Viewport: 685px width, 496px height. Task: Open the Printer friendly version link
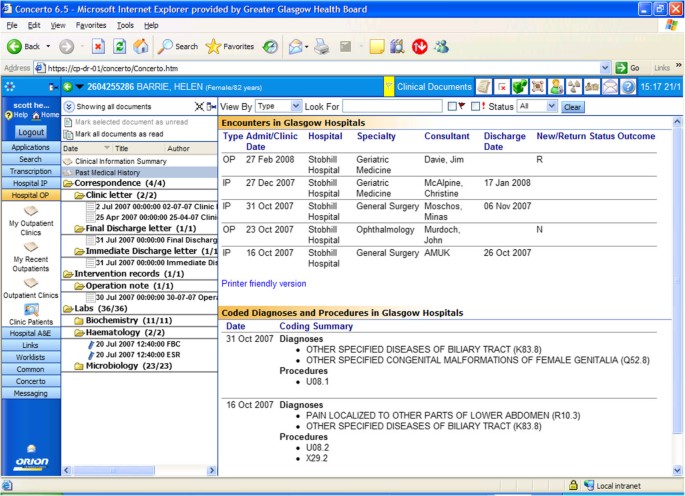[264, 283]
